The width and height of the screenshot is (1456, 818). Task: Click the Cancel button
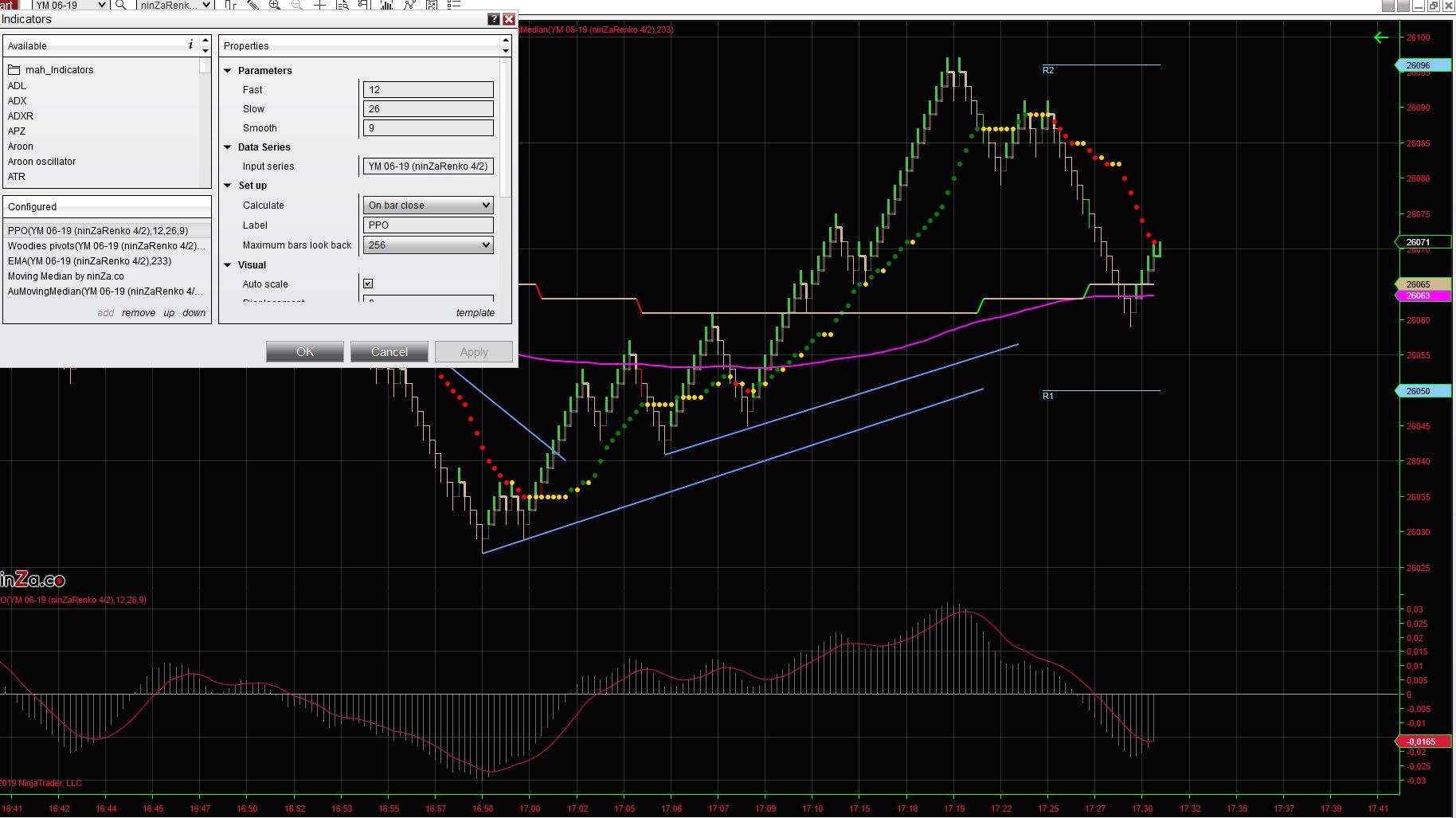[389, 352]
